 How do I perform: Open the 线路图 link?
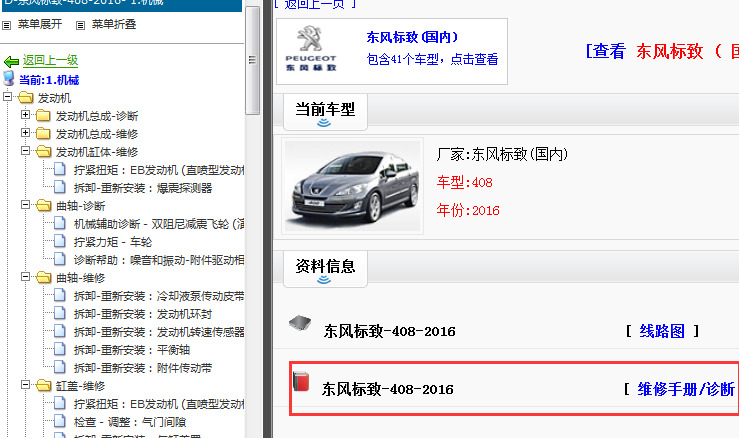point(662,331)
